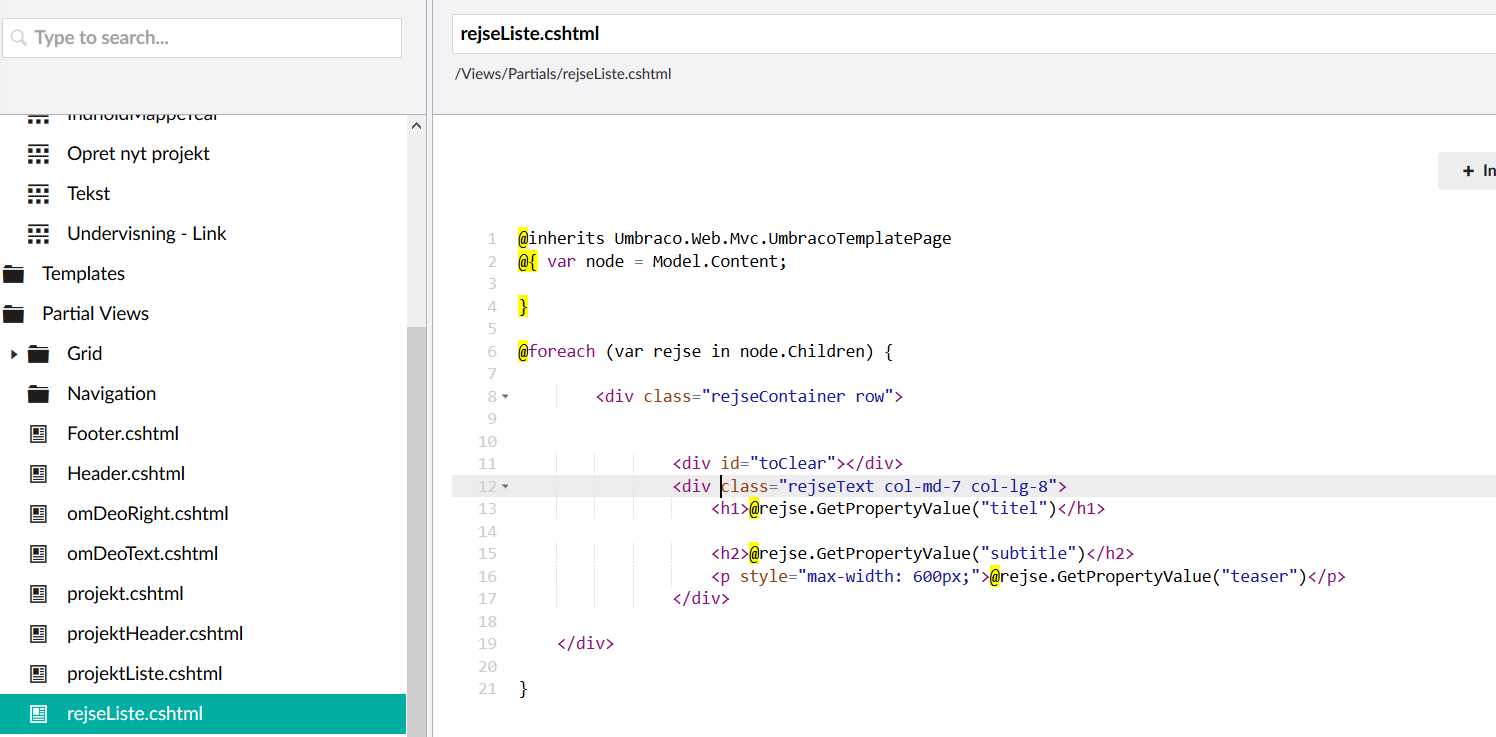Click file icon beside rejseListe.cshtml
Viewport: 1496px width, 737px height.
[38, 714]
